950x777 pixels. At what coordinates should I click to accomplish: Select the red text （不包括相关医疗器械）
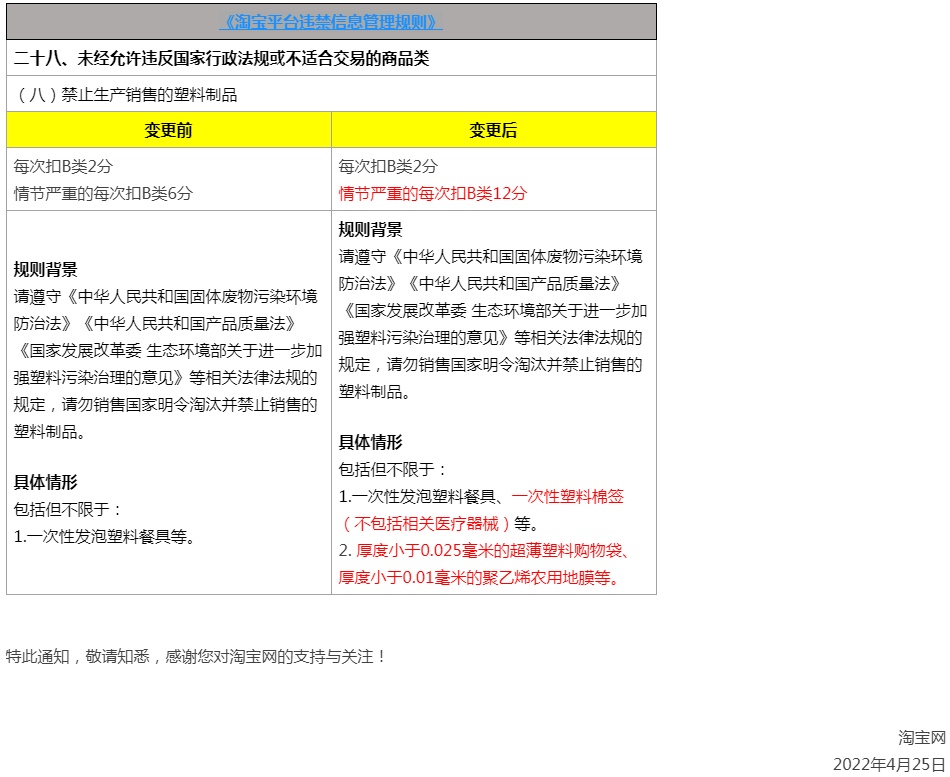click(x=426, y=523)
